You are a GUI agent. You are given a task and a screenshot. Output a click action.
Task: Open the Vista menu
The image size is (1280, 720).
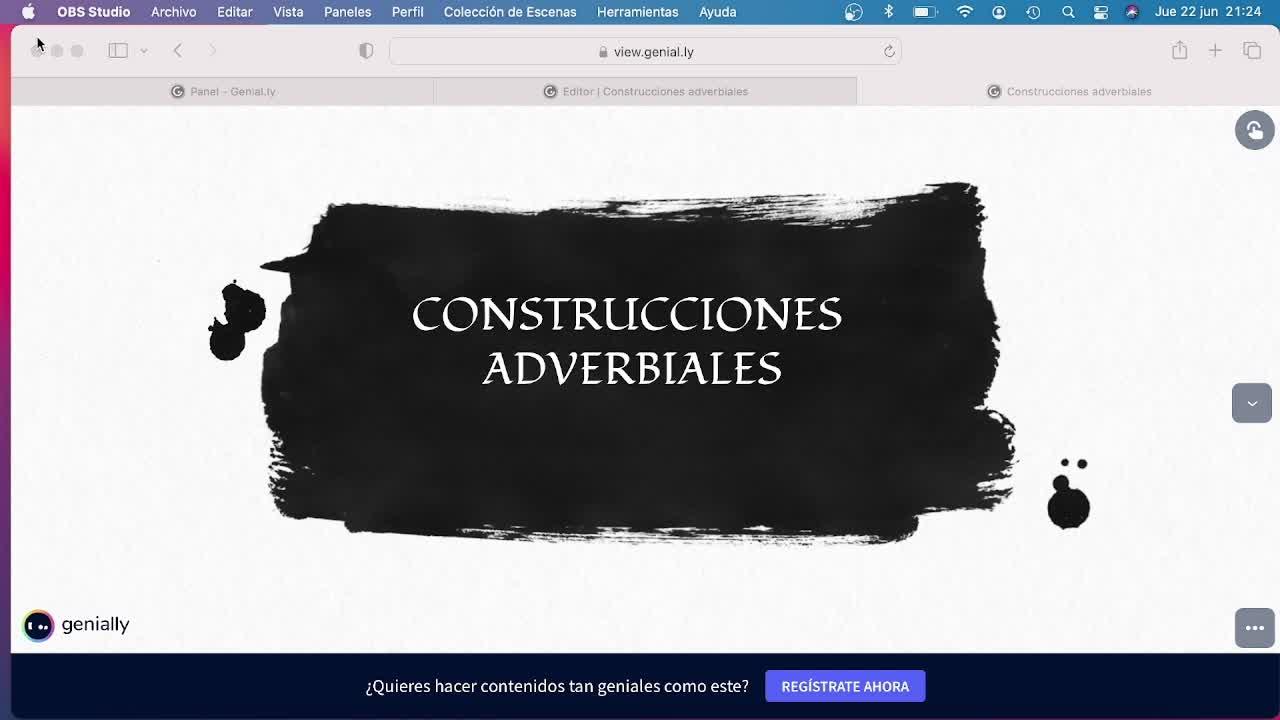(288, 12)
